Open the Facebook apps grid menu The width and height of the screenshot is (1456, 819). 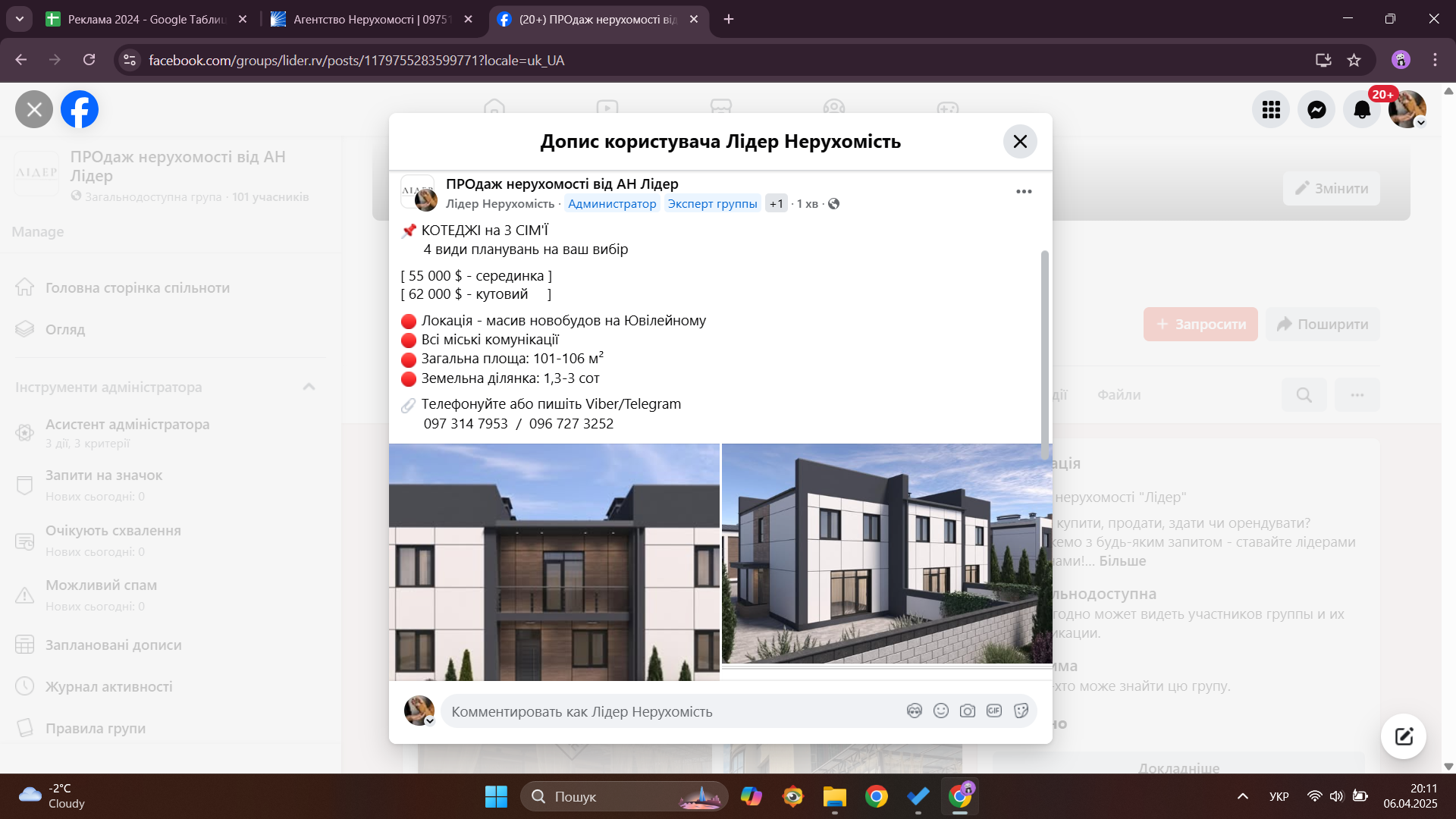click(1271, 110)
